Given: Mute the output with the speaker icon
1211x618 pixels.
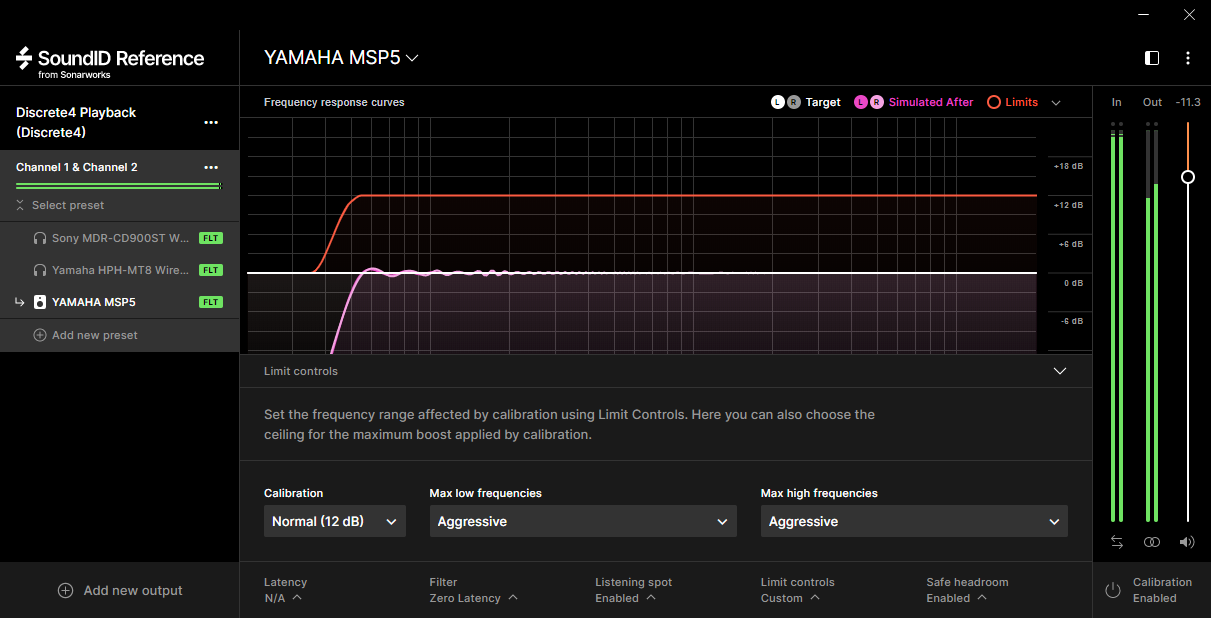Looking at the screenshot, I should point(1187,542).
